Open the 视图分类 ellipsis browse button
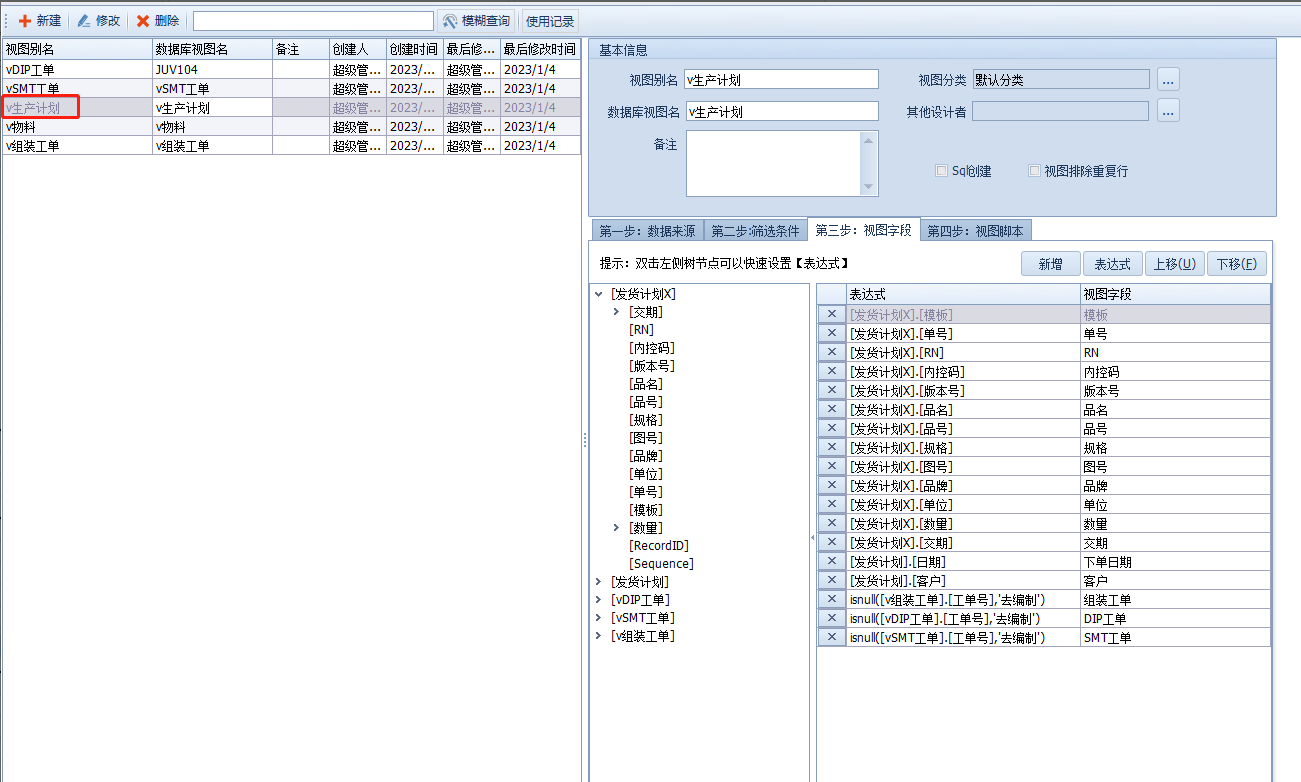Image resolution: width=1301 pixels, height=782 pixels. click(x=1168, y=79)
